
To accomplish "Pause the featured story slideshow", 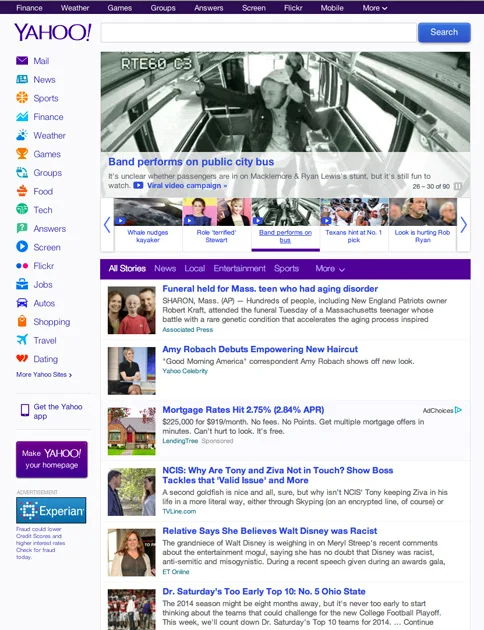I will click(x=457, y=186).
